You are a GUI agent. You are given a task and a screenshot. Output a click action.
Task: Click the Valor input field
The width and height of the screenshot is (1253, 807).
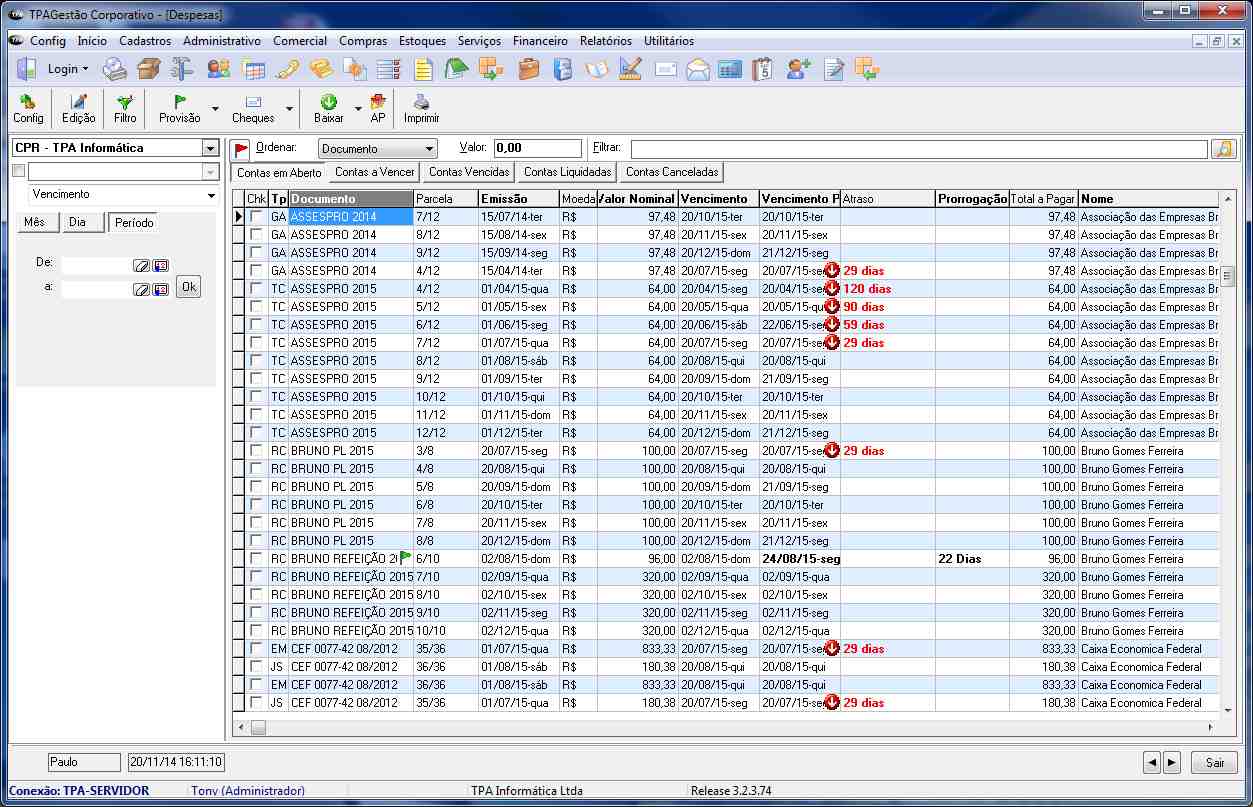[537, 148]
